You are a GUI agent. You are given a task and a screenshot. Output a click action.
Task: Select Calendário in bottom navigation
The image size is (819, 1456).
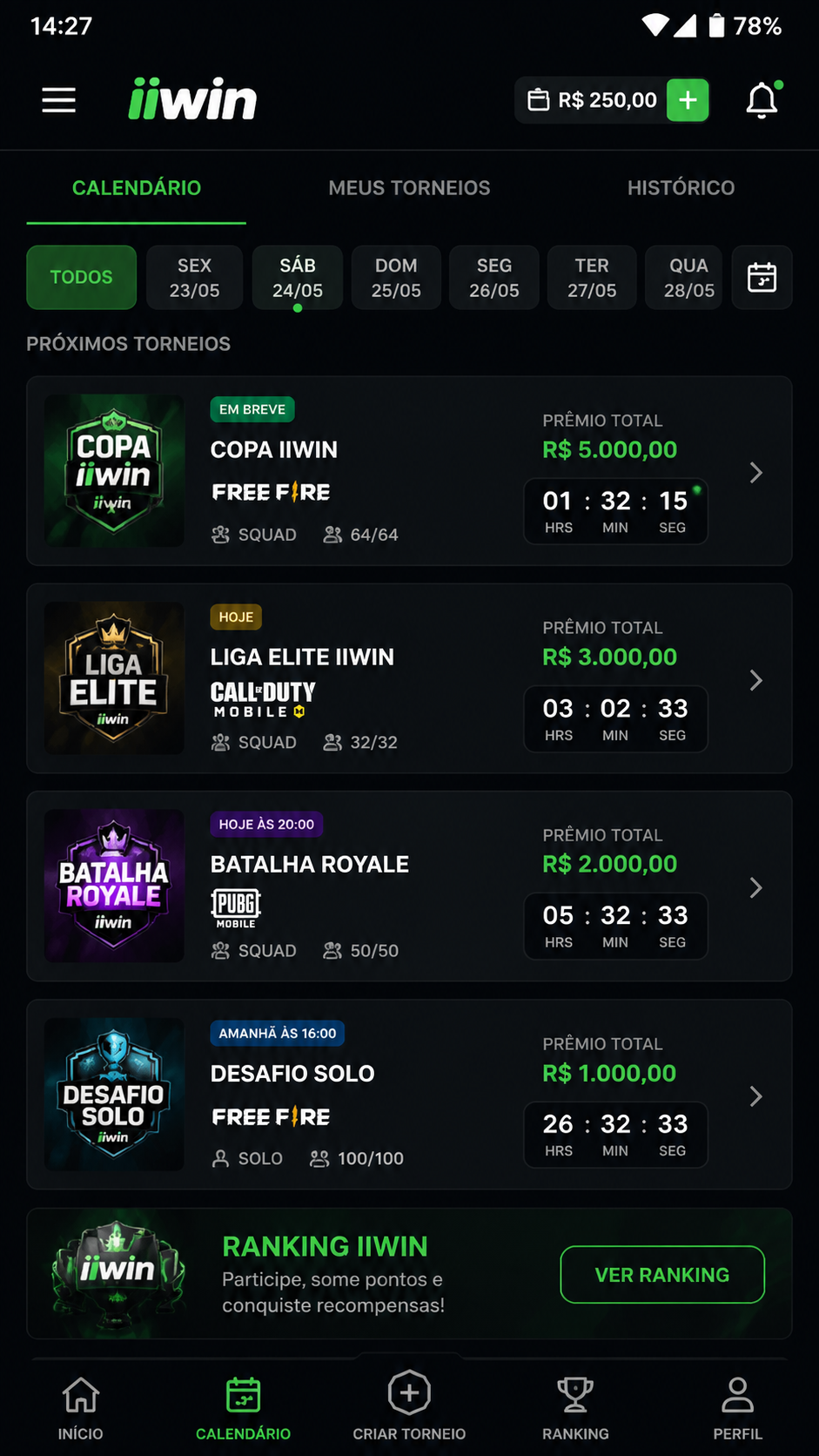click(x=243, y=1408)
